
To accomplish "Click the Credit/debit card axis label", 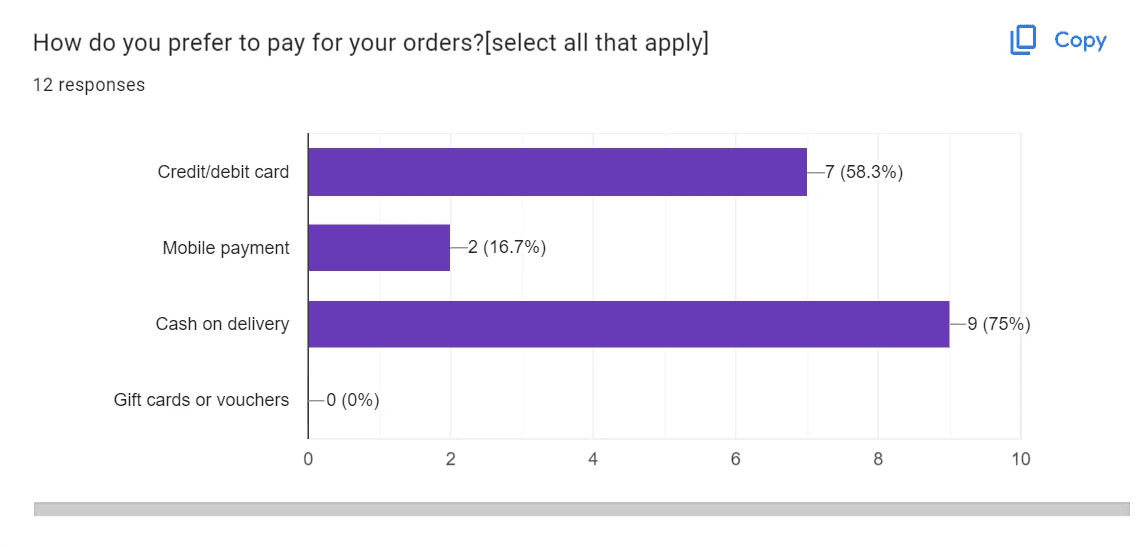I will coord(223,172).
